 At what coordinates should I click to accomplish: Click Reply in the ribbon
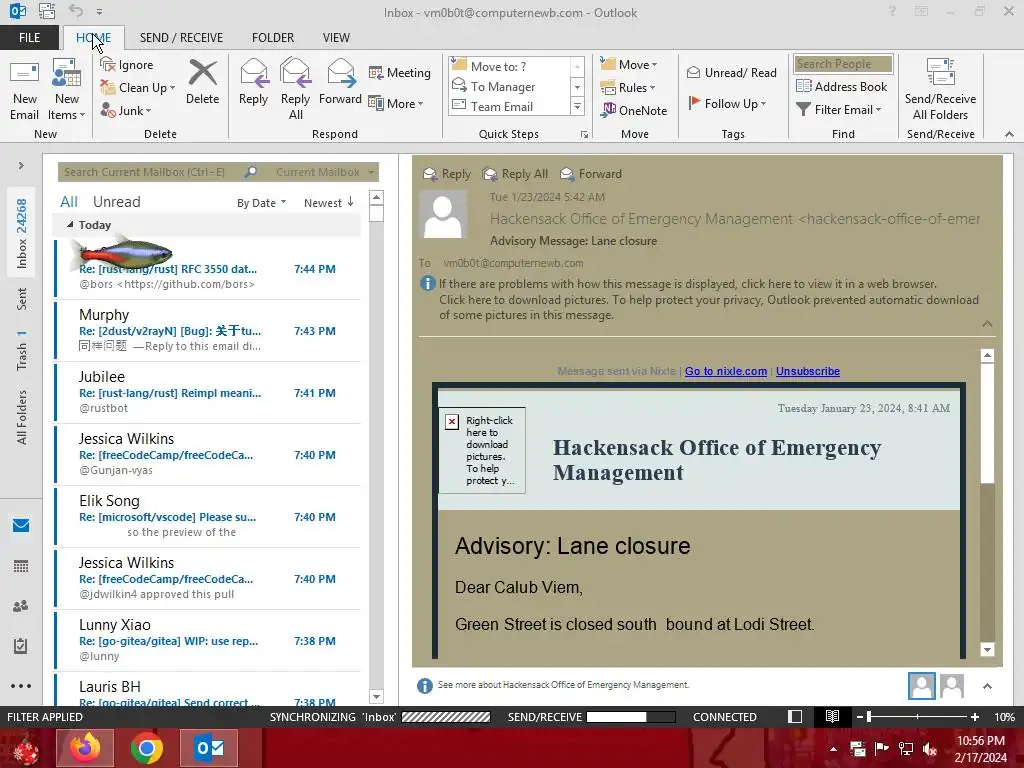(x=253, y=82)
